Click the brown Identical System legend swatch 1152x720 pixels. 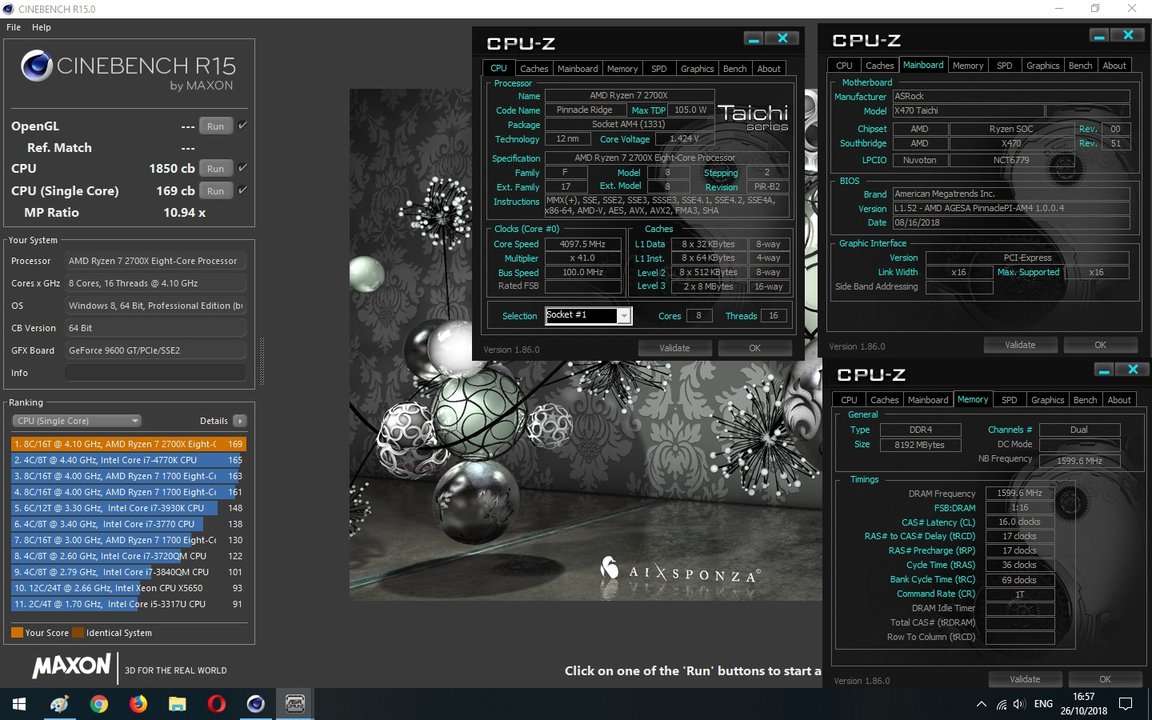78,633
